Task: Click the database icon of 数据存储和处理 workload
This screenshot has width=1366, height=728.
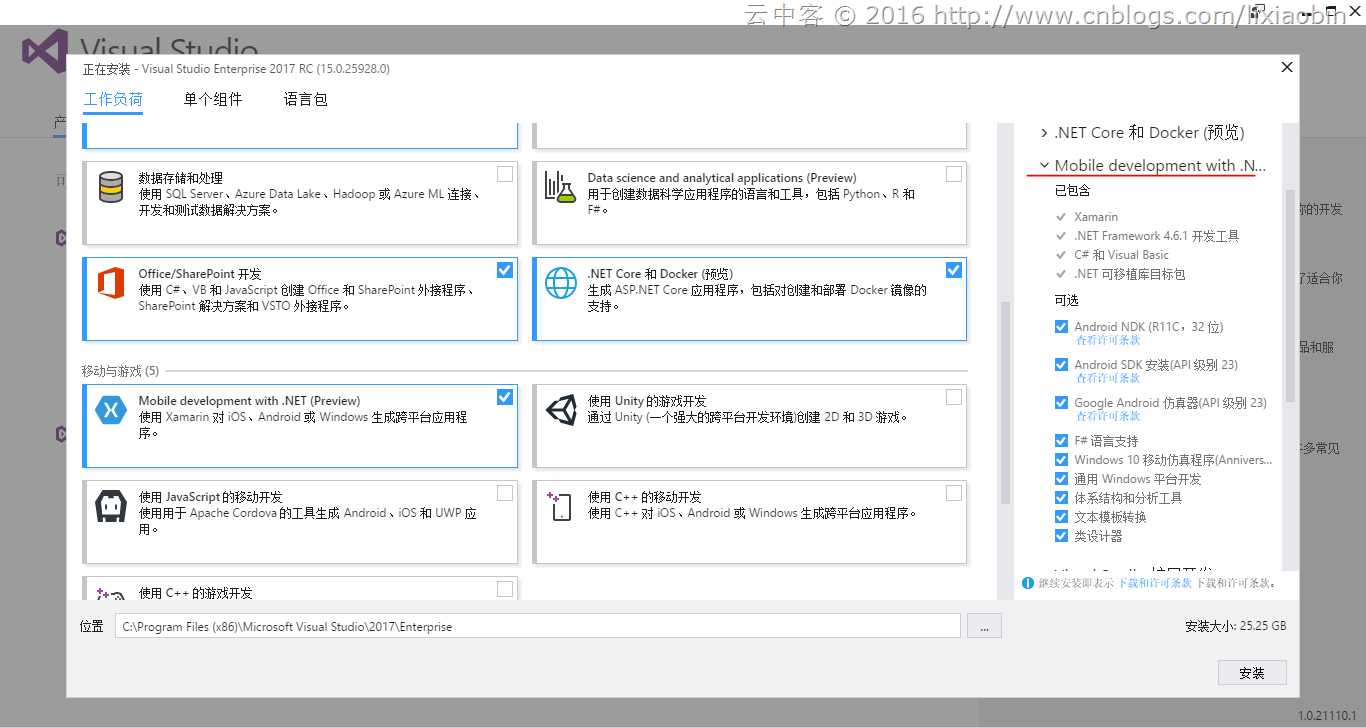Action: [x=111, y=187]
